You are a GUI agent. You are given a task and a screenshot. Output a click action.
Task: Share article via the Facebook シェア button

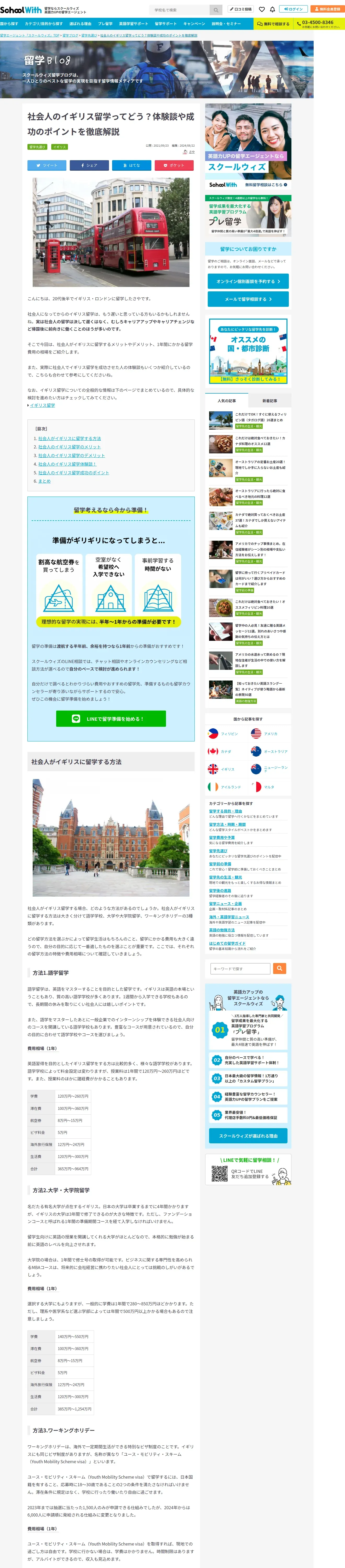pyautogui.click(x=89, y=165)
